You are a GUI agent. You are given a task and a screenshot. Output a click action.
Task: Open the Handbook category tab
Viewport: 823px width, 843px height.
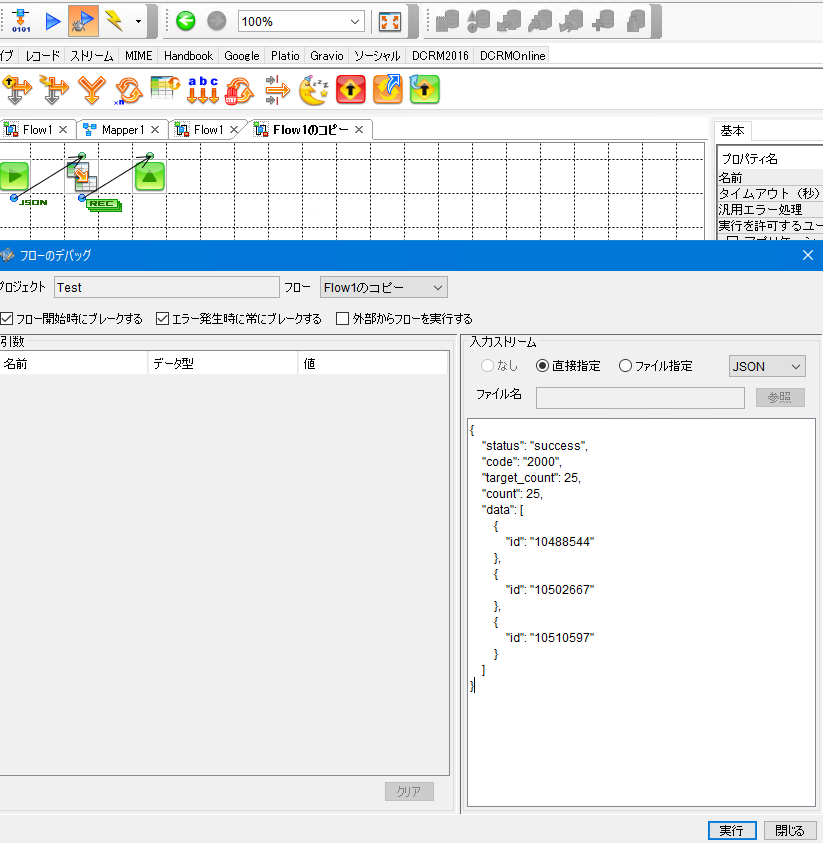click(x=188, y=56)
